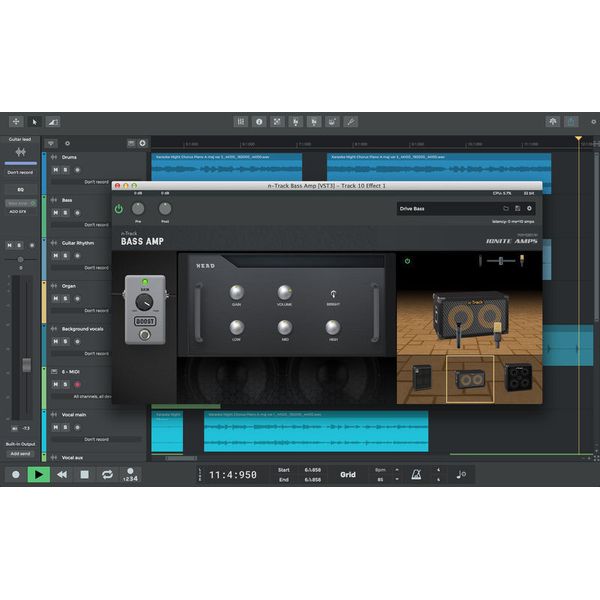
Task: Click the drum kit icon in the toolbar
Action: tap(332, 122)
